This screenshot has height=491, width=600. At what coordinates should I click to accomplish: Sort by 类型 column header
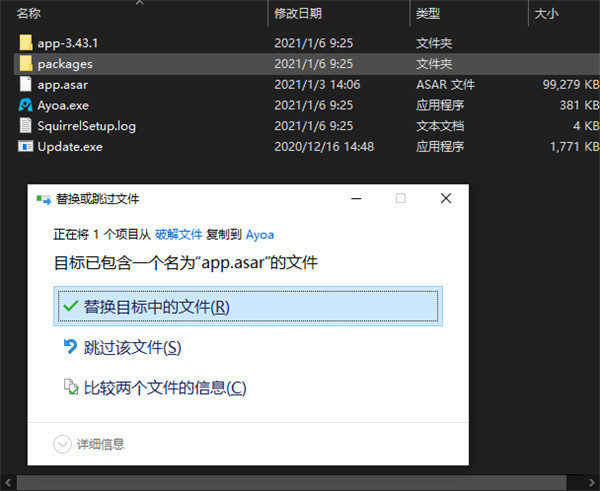428,14
